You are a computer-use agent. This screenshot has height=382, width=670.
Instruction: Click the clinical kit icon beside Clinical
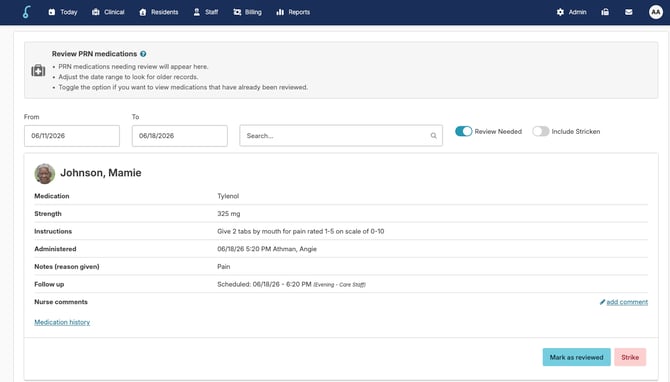click(x=96, y=12)
